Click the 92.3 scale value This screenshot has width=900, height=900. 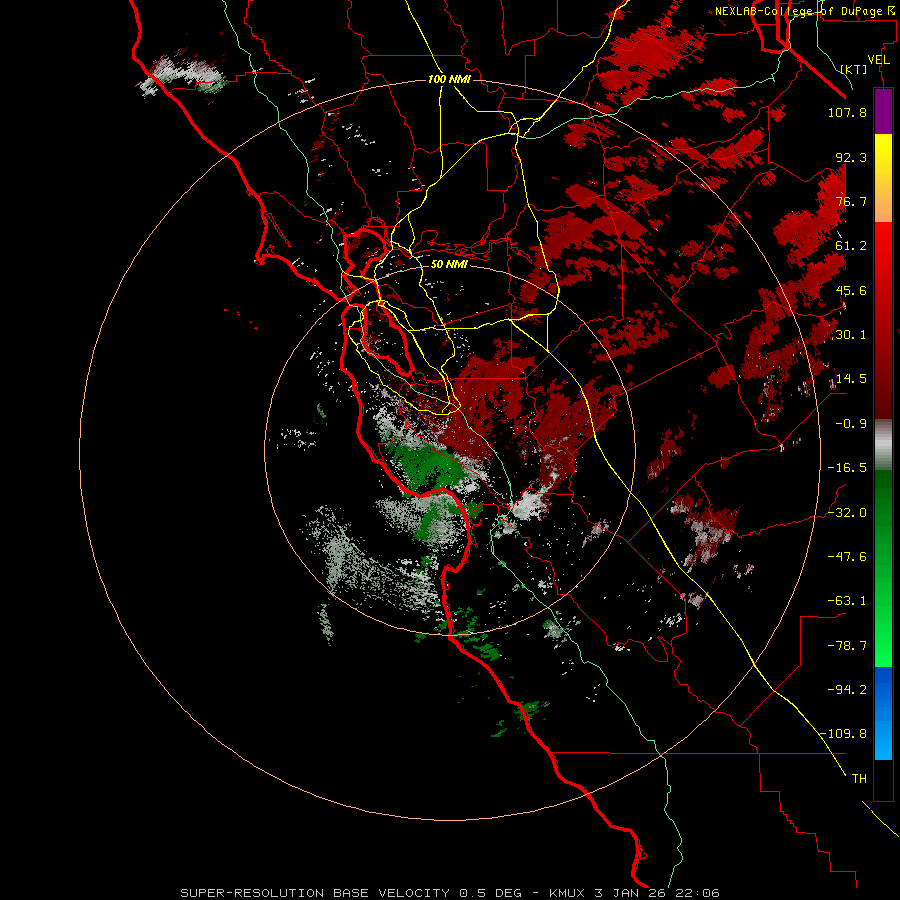(x=851, y=157)
